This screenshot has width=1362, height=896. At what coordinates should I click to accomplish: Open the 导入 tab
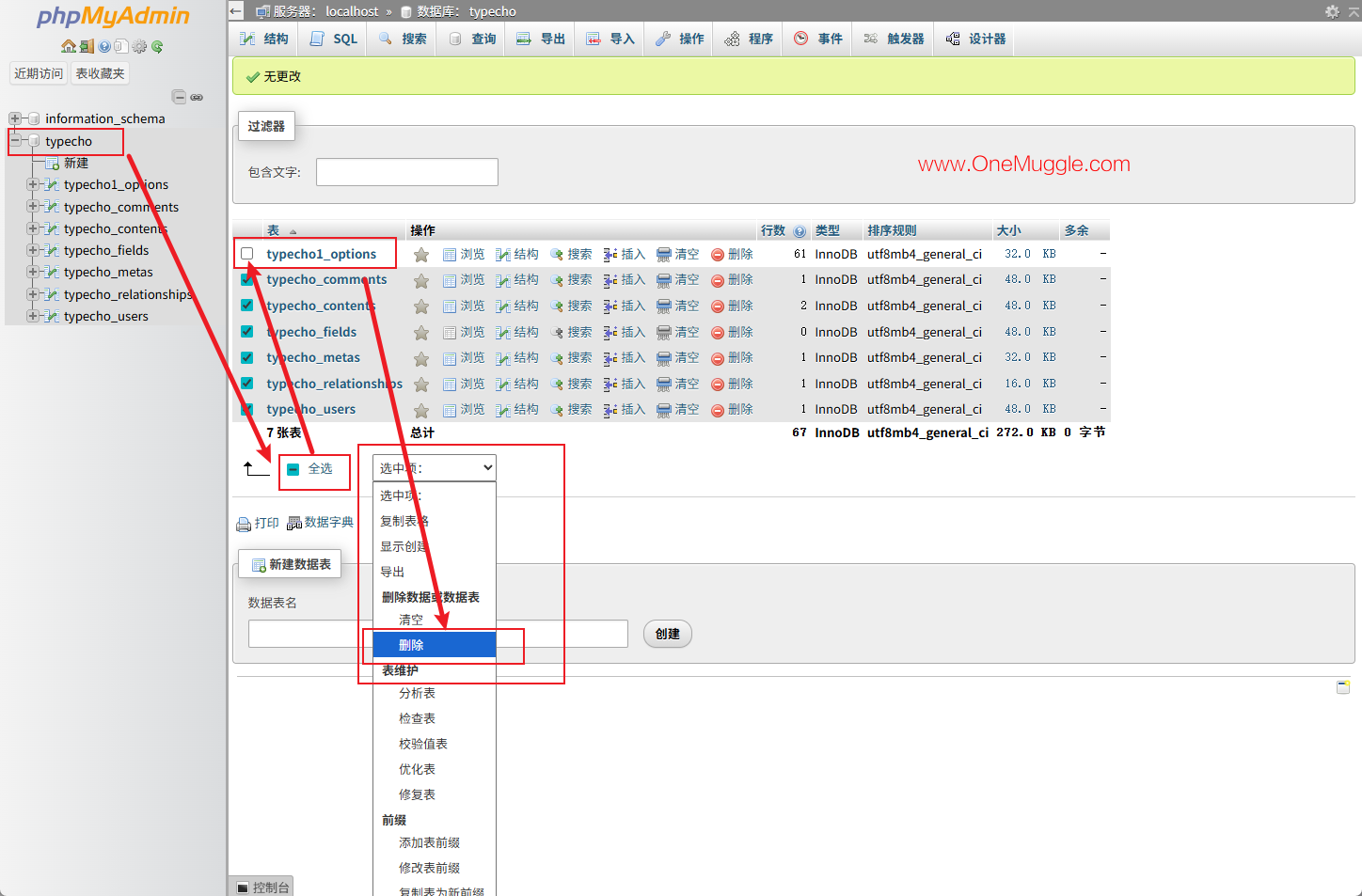(x=610, y=39)
